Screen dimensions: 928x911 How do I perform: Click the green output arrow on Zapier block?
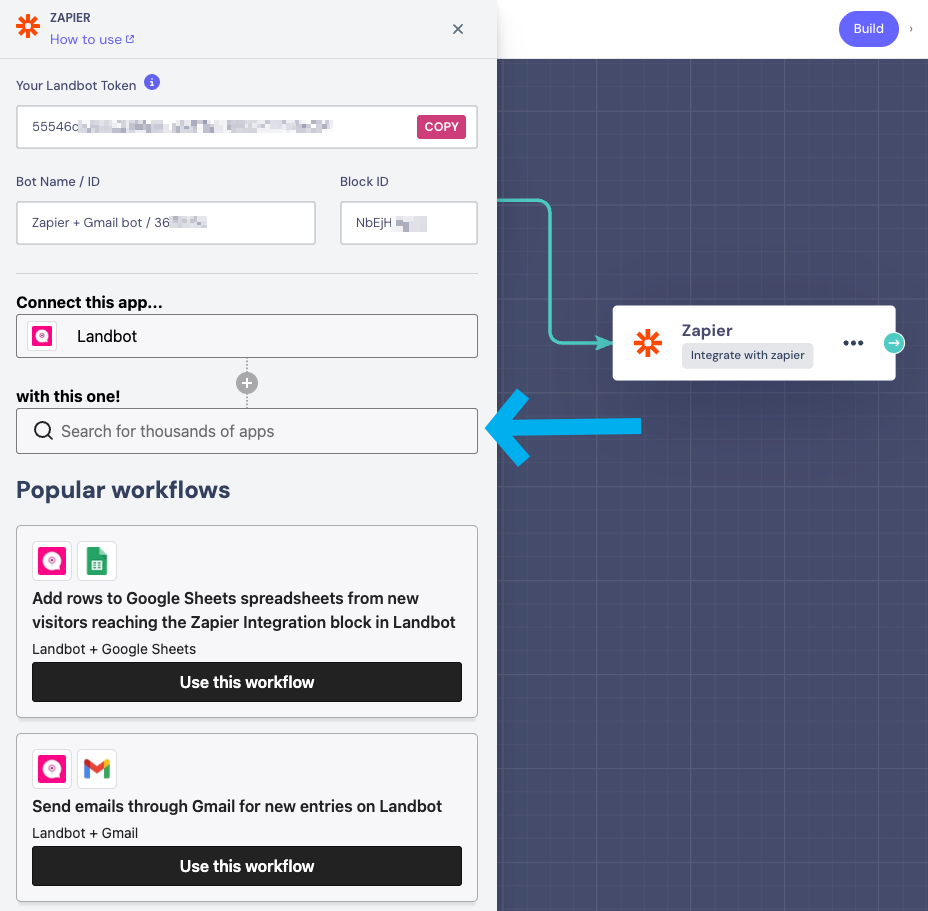894,343
